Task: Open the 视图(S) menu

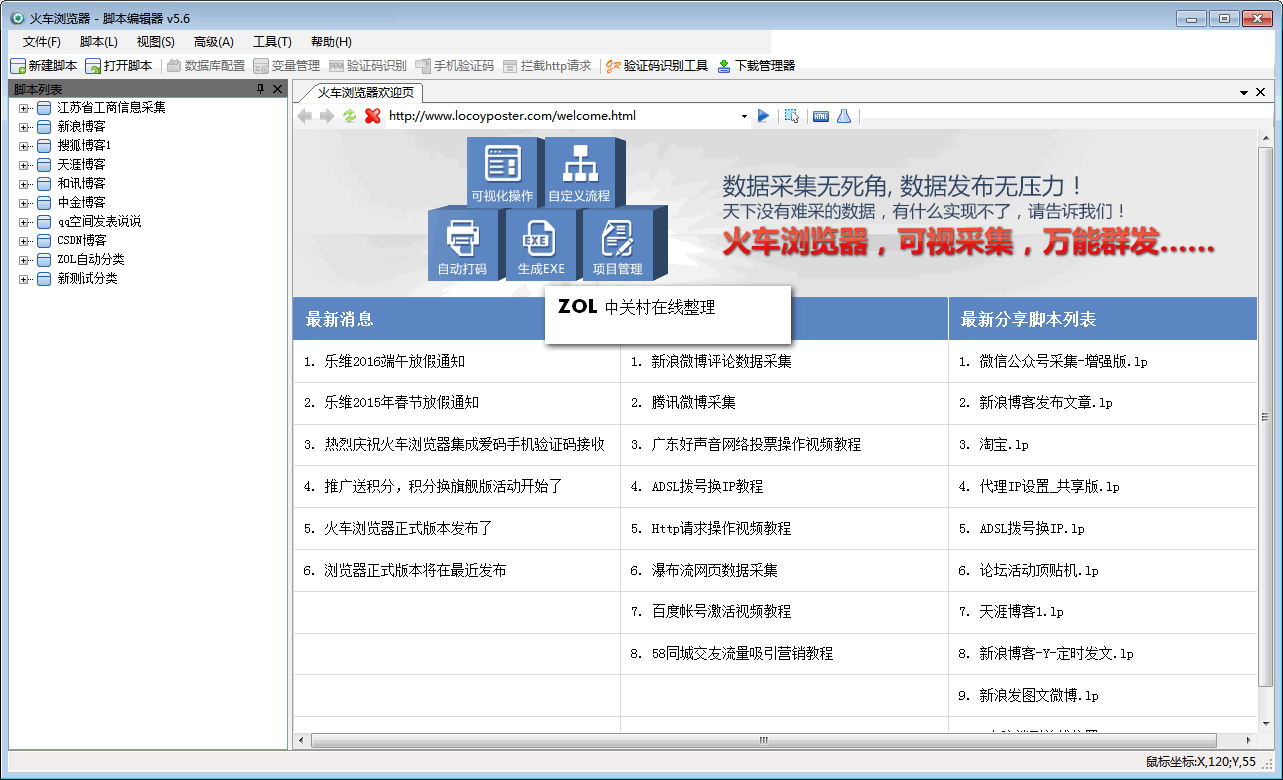Action: 156,42
